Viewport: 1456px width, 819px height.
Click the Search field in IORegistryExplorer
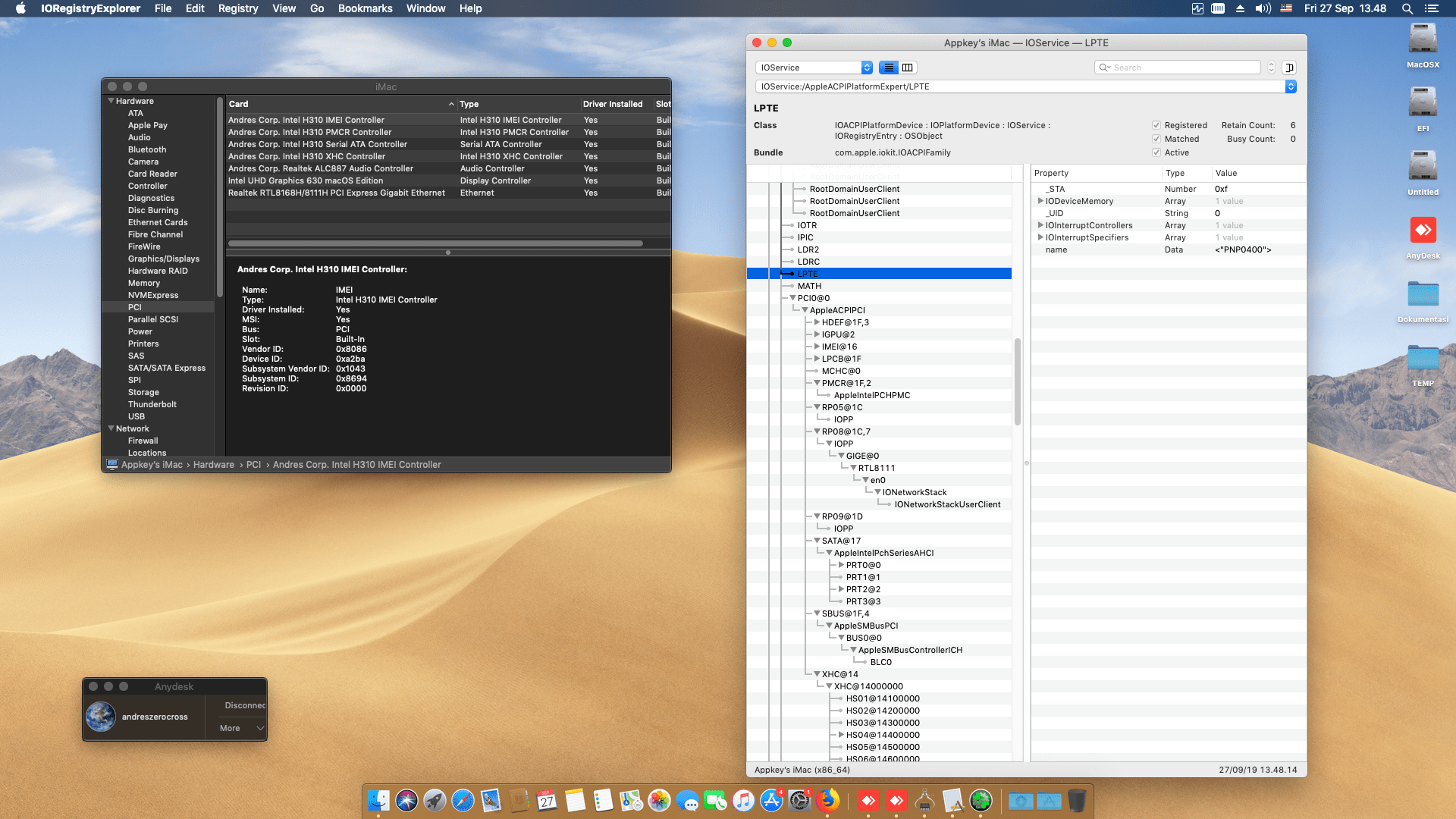[1178, 67]
